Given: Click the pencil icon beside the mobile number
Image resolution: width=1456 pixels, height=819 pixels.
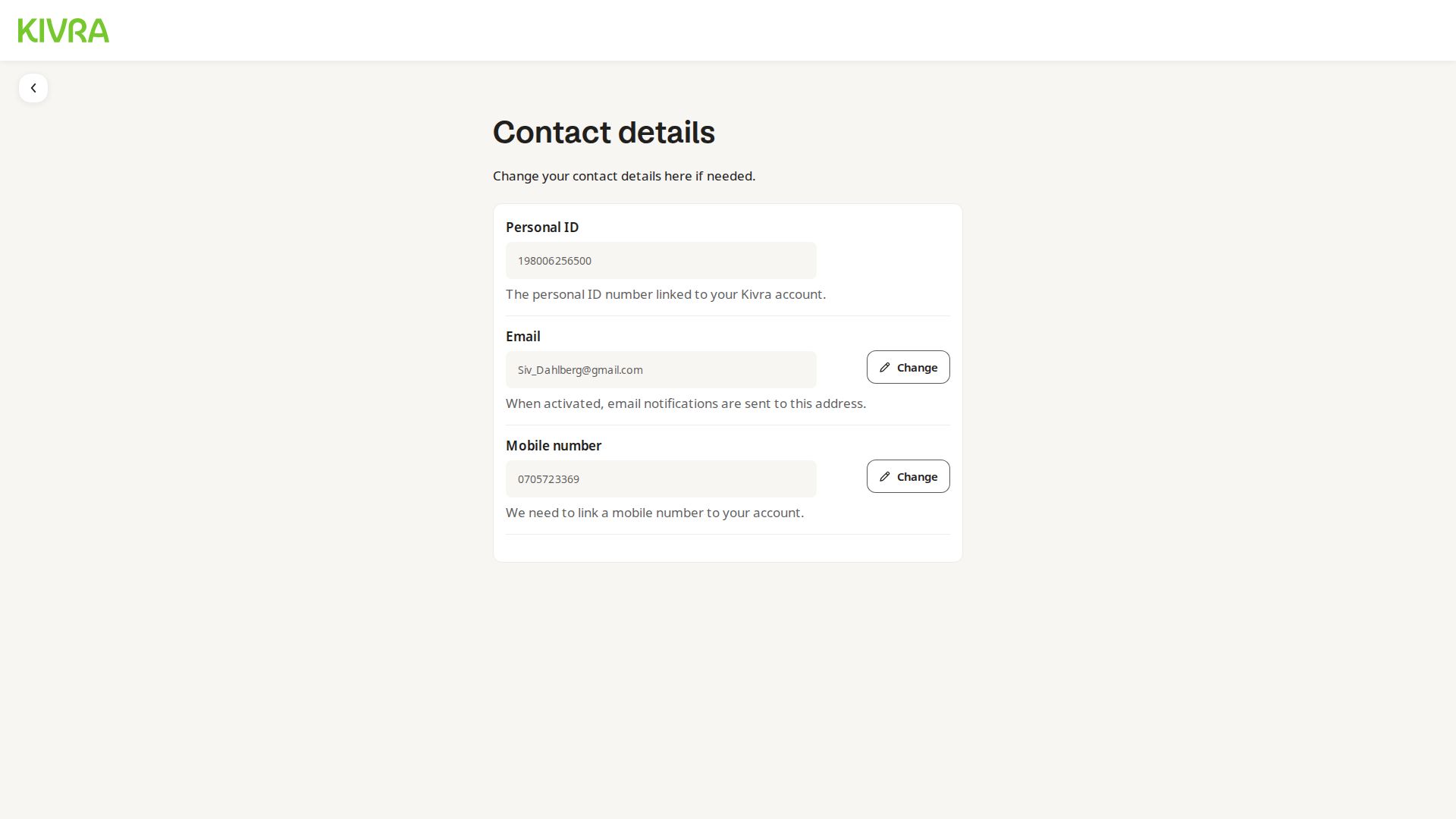Looking at the screenshot, I should pyautogui.click(x=884, y=477).
